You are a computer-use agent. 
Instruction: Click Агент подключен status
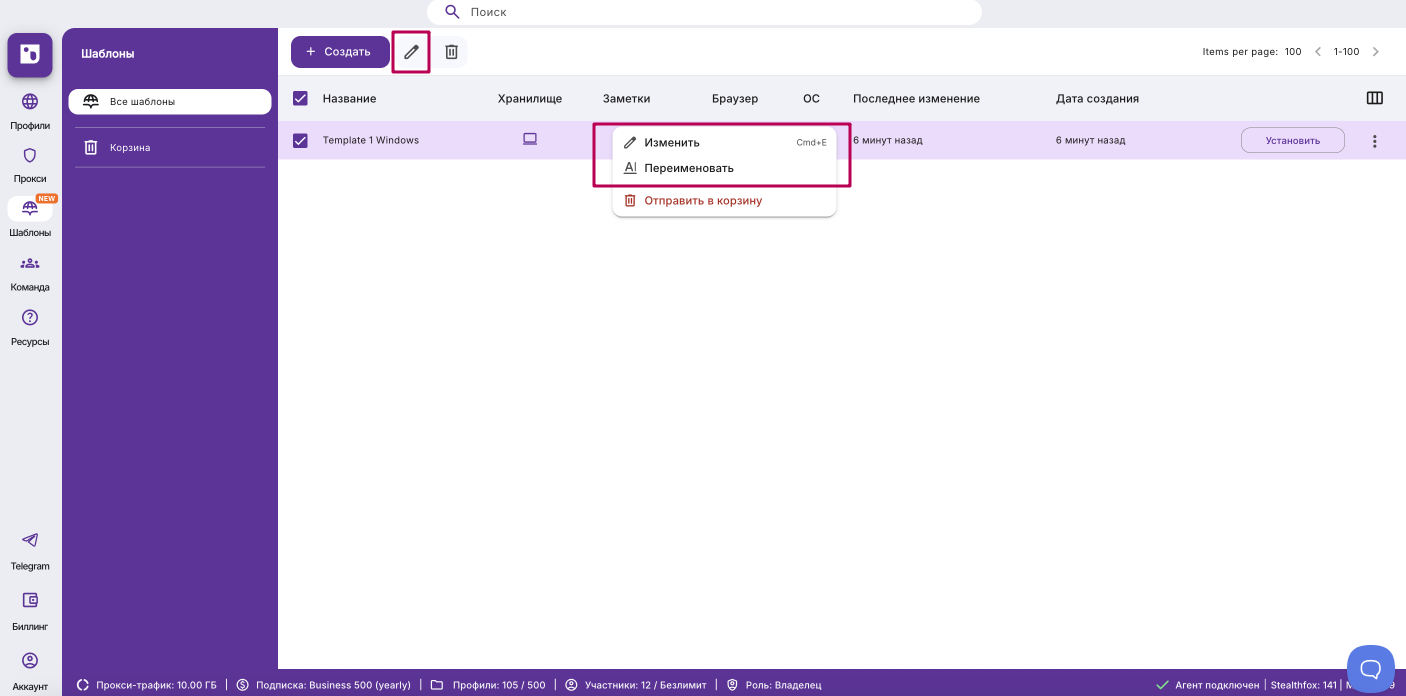[x=1207, y=685]
